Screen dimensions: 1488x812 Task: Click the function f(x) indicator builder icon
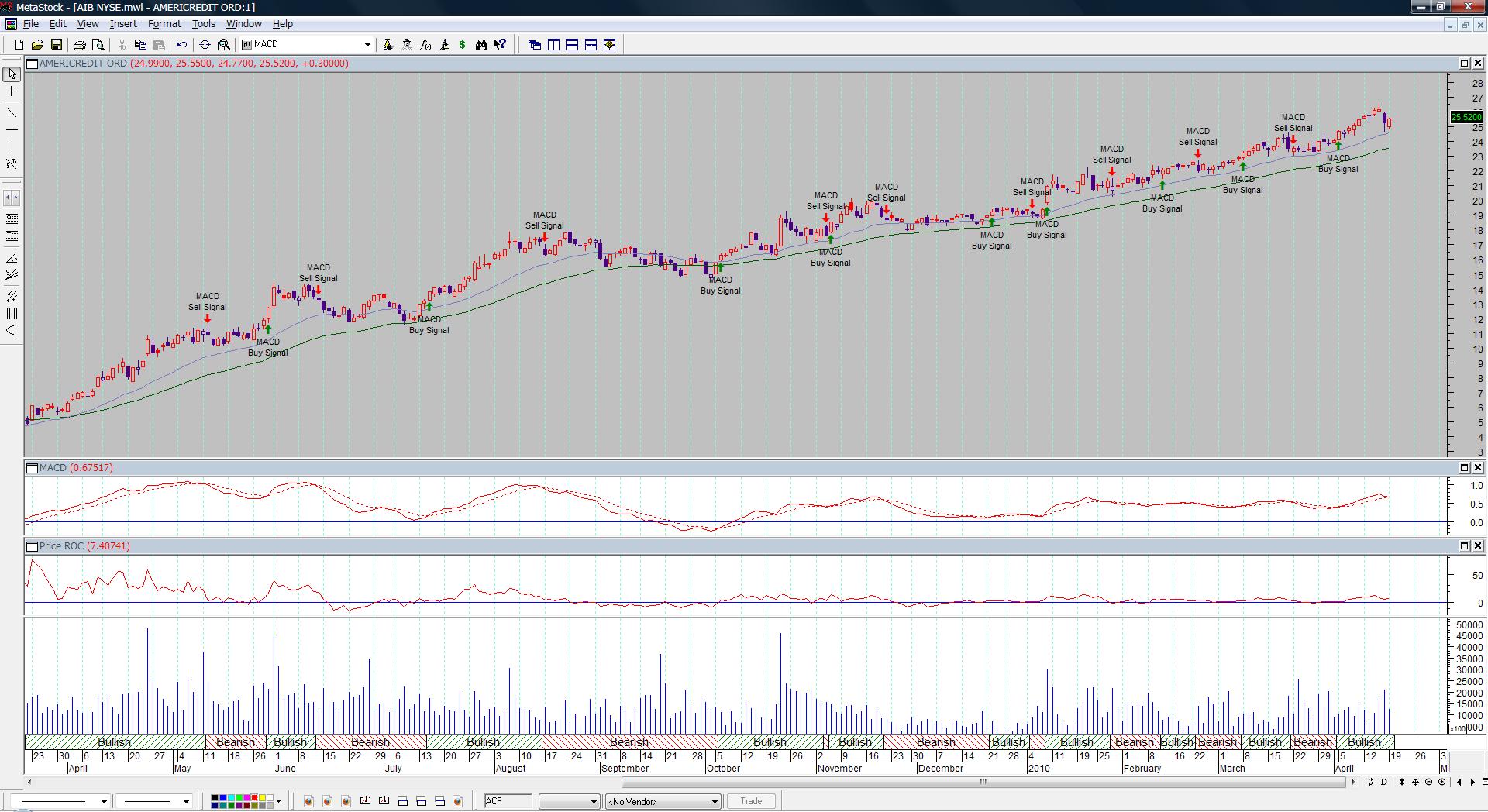pos(425,45)
